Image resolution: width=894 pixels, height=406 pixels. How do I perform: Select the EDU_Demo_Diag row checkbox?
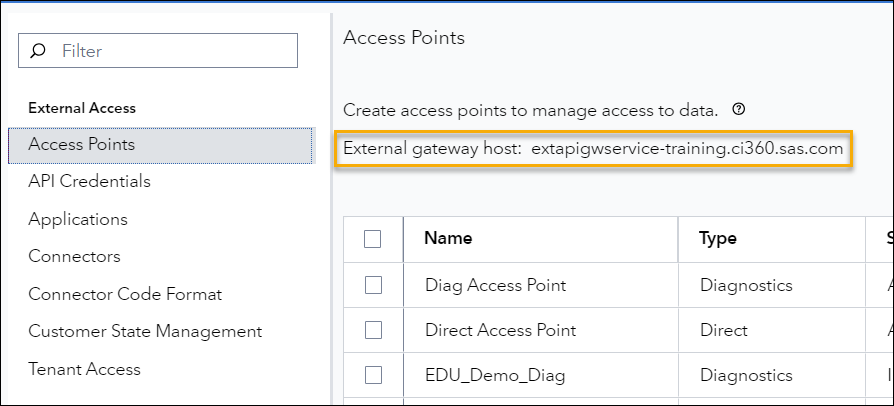[373, 375]
